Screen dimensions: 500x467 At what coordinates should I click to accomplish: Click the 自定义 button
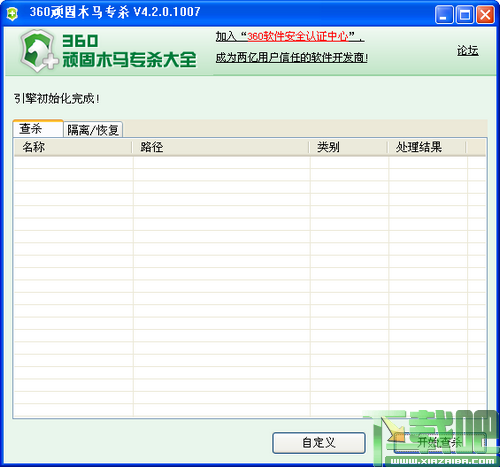coord(319,443)
